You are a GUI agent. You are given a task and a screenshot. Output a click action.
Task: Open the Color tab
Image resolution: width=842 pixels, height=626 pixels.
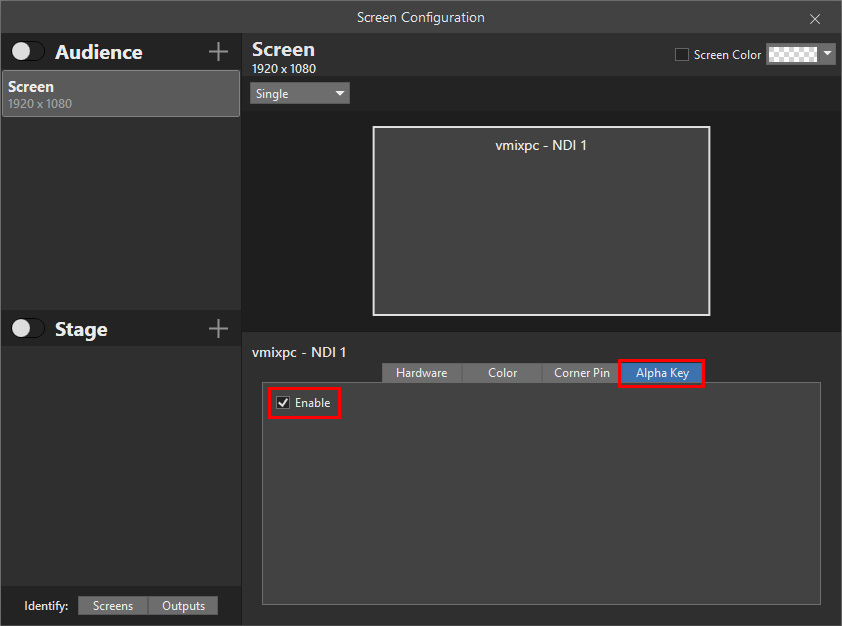tap(502, 373)
